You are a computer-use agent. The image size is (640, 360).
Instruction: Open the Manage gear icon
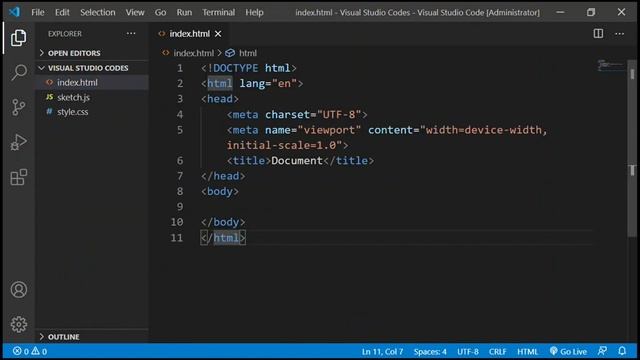pos(19,324)
